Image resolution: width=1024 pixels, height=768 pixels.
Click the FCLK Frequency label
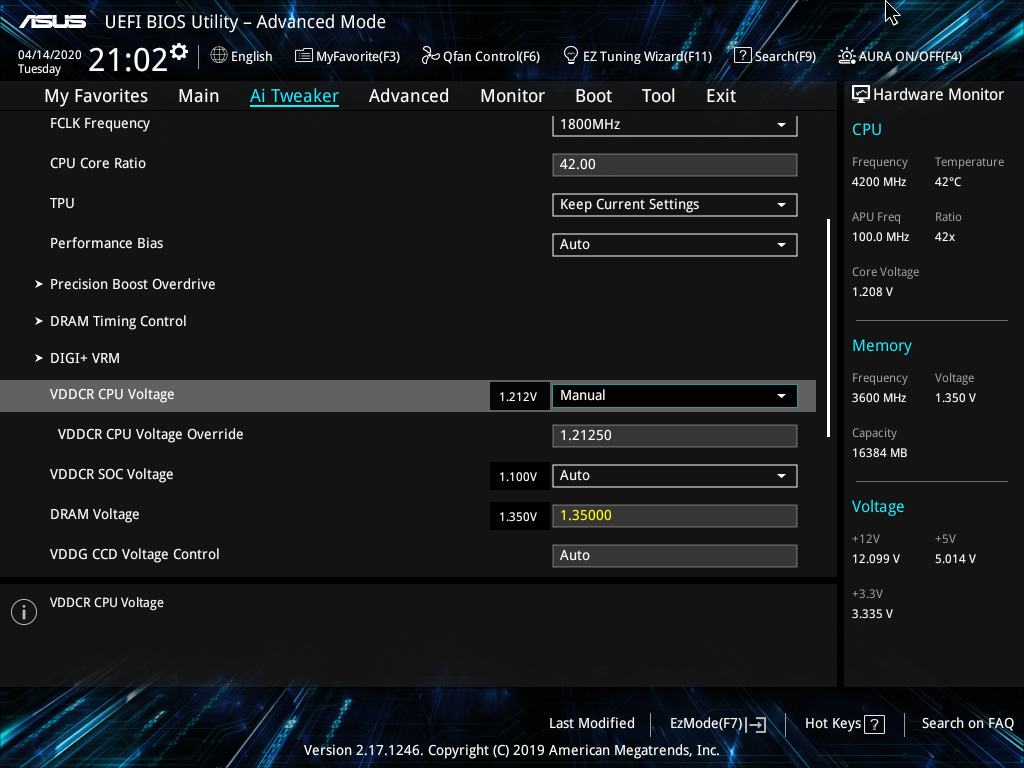pyautogui.click(x=100, y=123)
